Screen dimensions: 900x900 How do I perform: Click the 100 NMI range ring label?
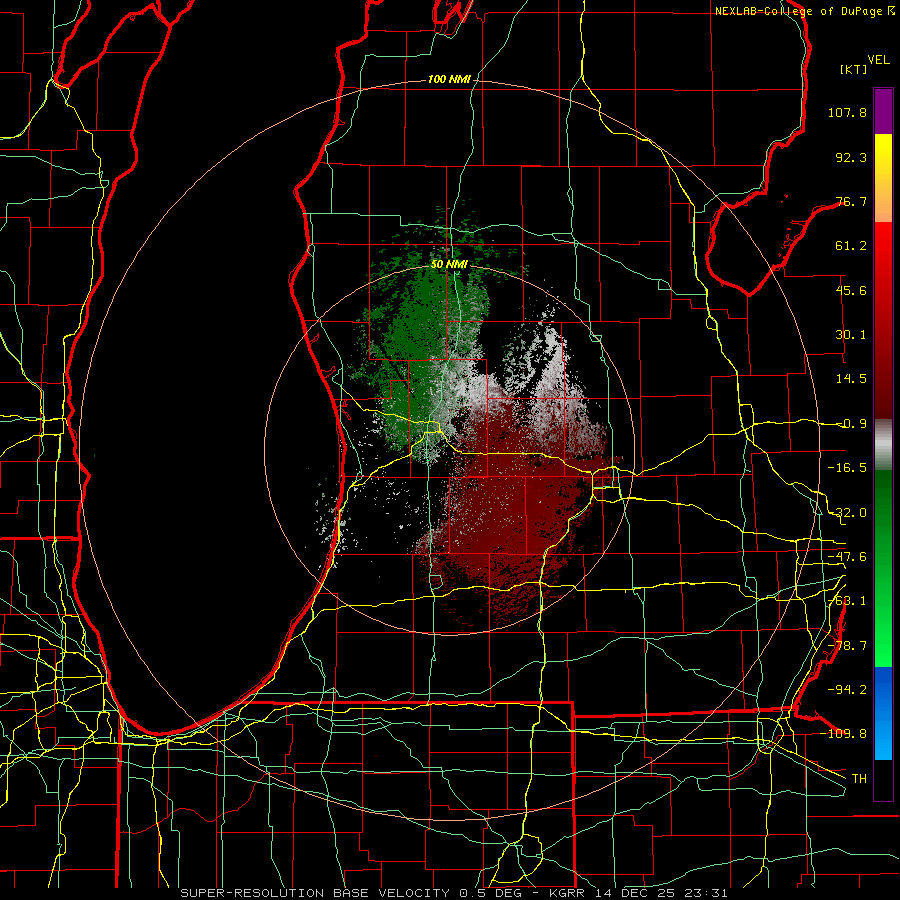tap(449, 79)
